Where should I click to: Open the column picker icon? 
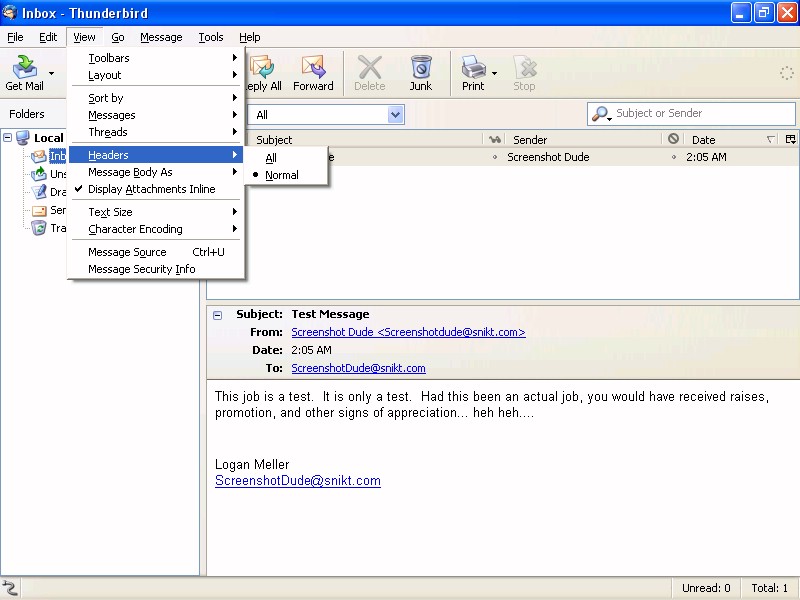coord(790,139)
